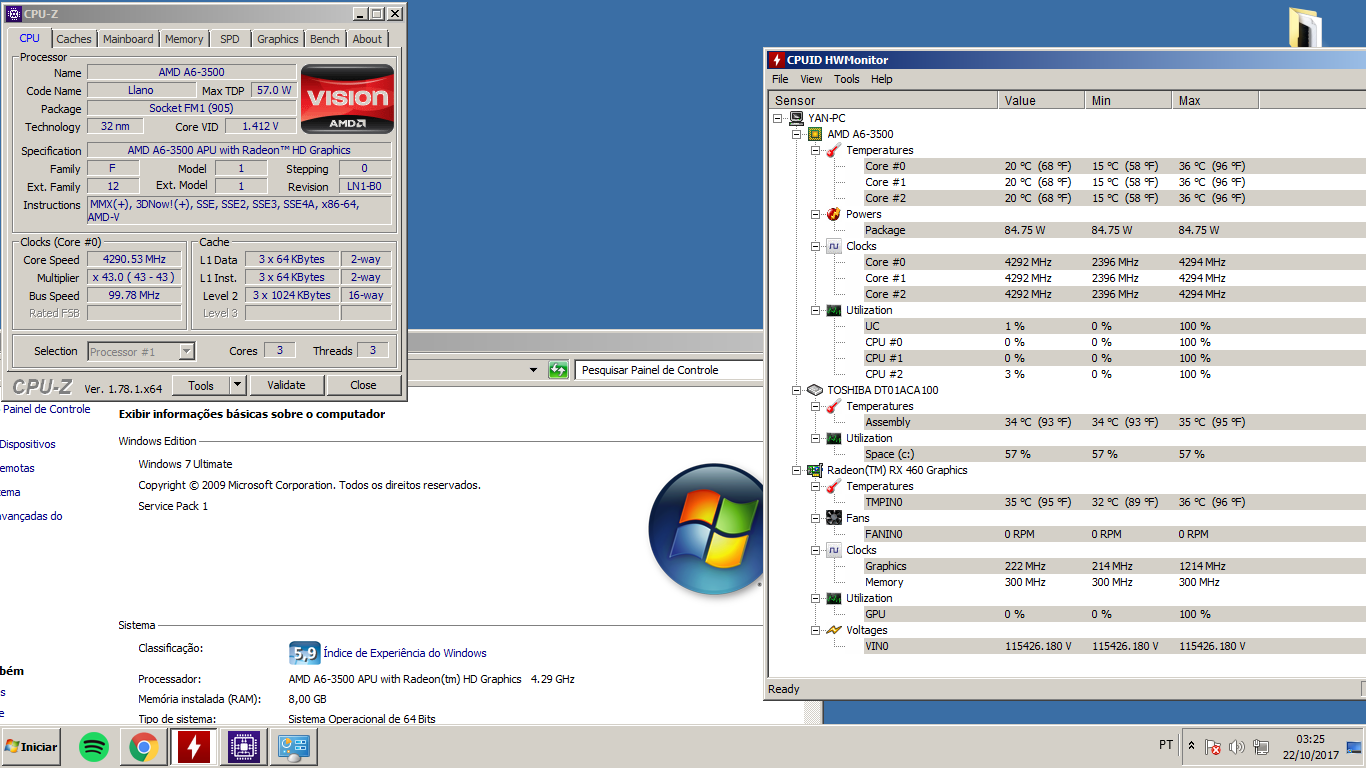Open the Tools menu in HWMonitor
This screenshot has width=1366, height=768.
pos(847,79)
